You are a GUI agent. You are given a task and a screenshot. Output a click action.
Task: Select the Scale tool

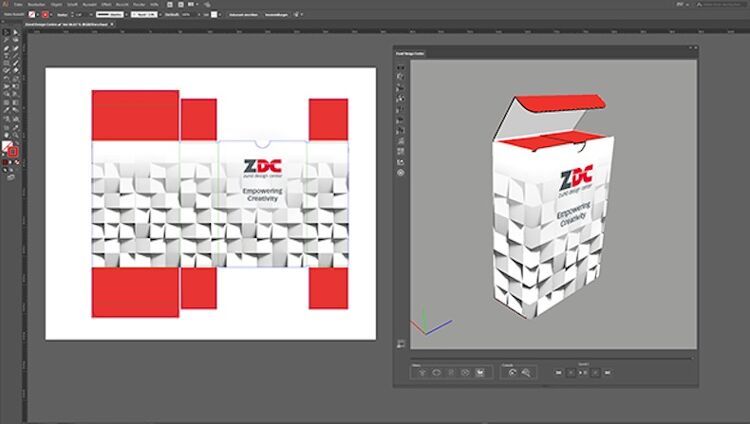tap(16, 78)
